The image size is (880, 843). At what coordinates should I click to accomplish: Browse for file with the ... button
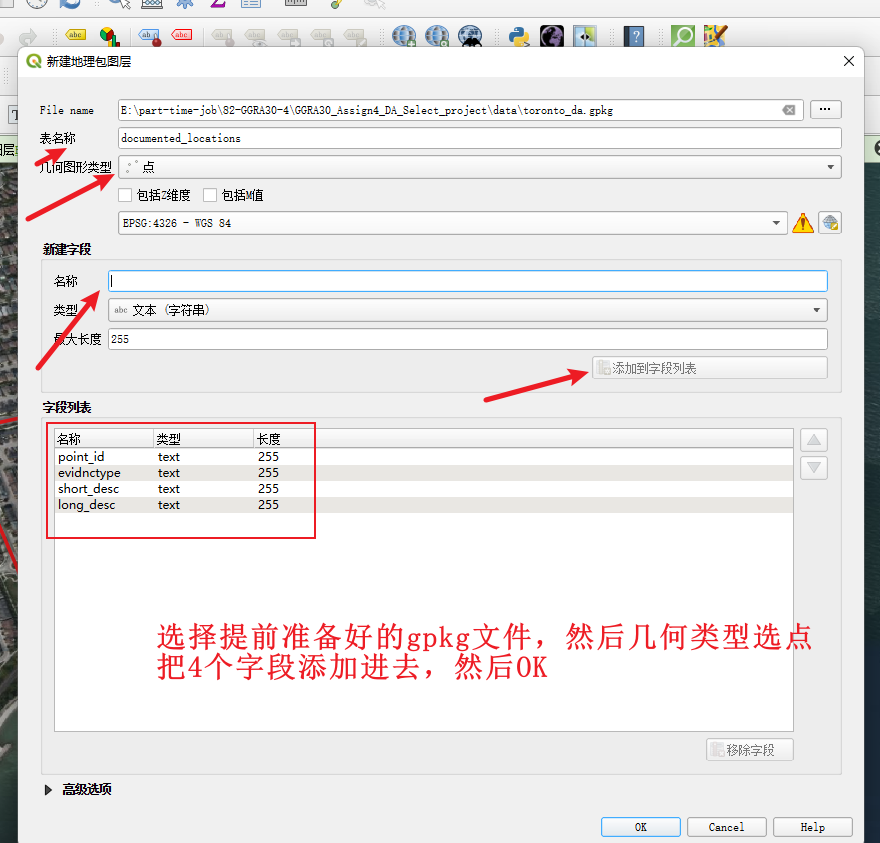click(x=825, y=109)
